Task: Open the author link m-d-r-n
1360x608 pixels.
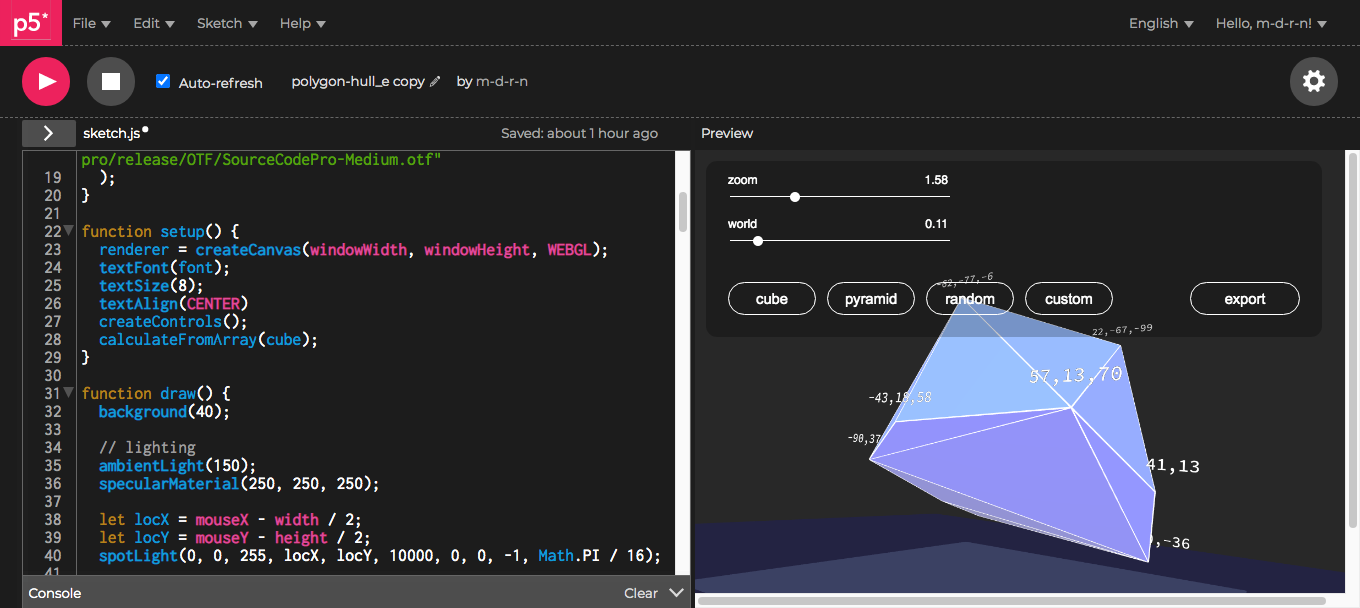Action: 502,82
